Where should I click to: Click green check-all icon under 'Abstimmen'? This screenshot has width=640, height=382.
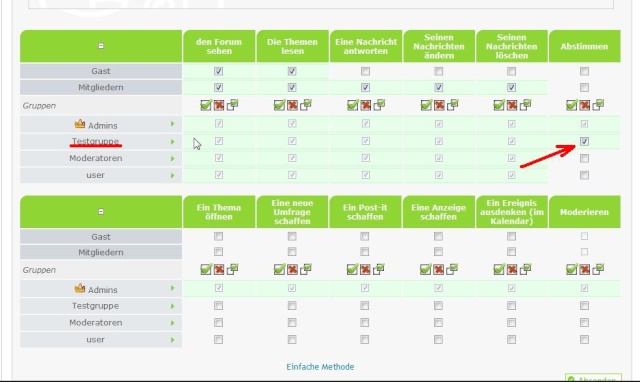571,105
